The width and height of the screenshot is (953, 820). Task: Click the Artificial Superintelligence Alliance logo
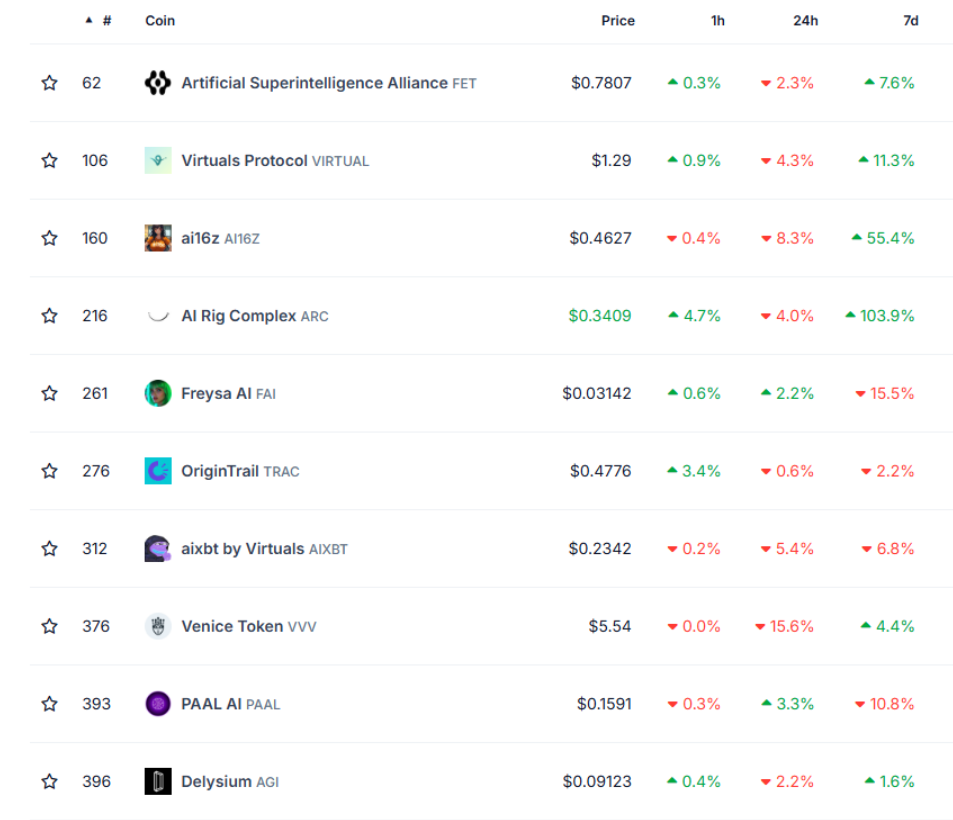157,83
